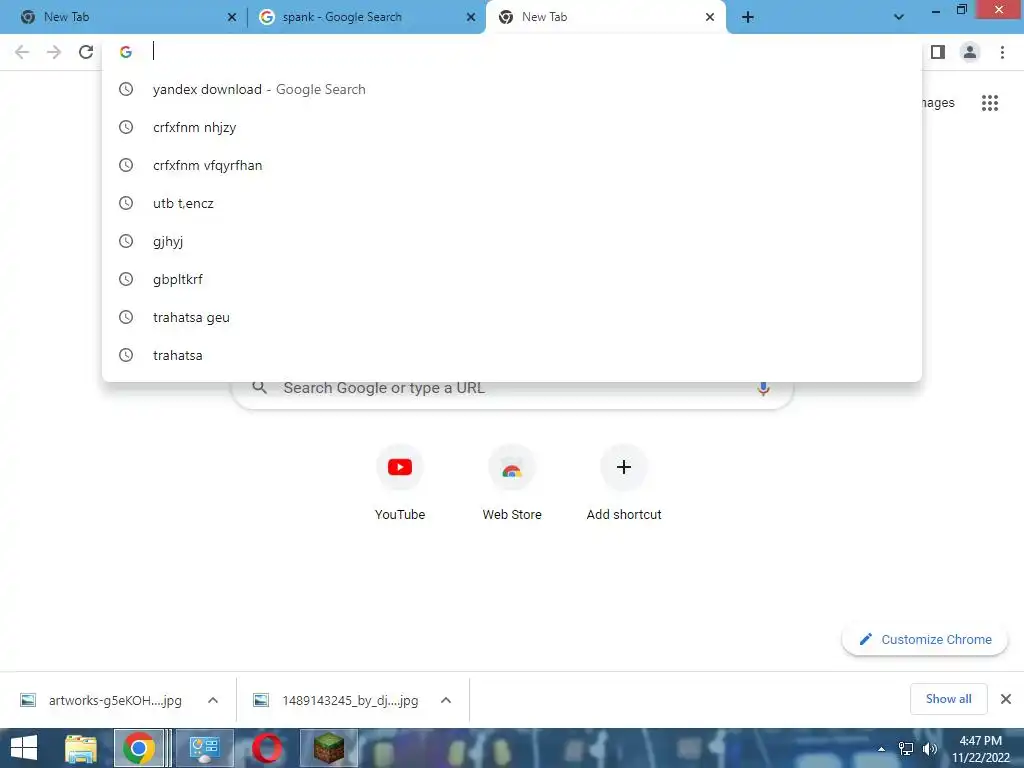This screenshot has width=1024, height=768.
Task: Click the browser forward arrow
Action: point(54,52)
